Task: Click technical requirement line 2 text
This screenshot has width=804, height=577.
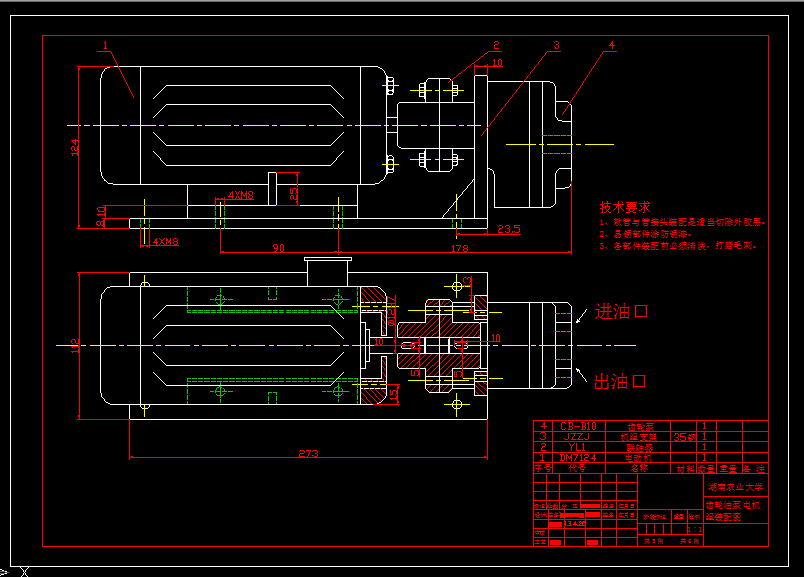Action: point(645,234)
